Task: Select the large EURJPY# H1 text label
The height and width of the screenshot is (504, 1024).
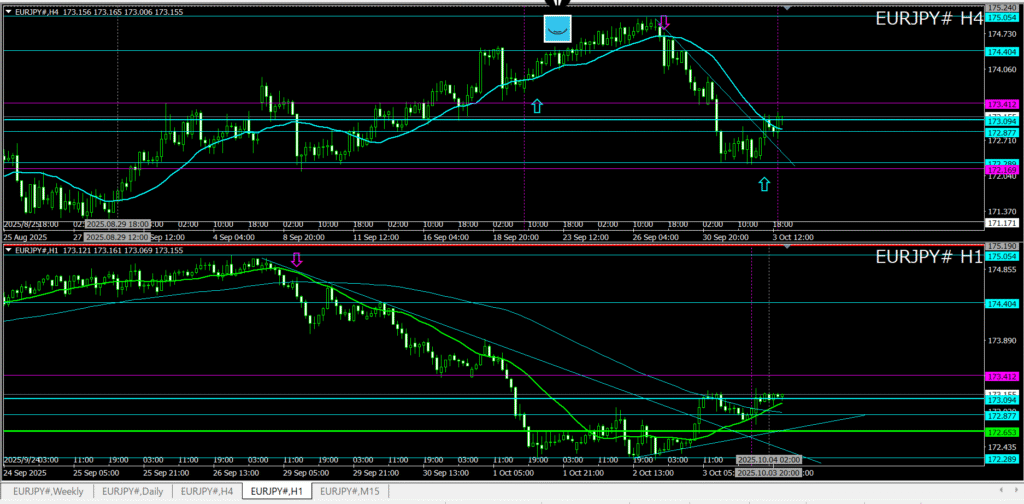Action: click(927, 257)
